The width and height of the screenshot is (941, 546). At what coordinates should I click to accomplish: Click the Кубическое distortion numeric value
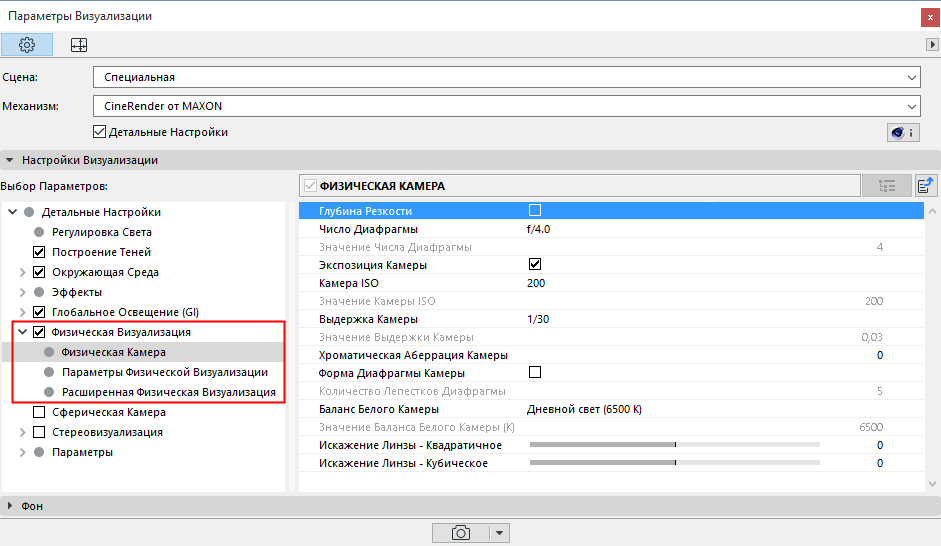[879, 463]
